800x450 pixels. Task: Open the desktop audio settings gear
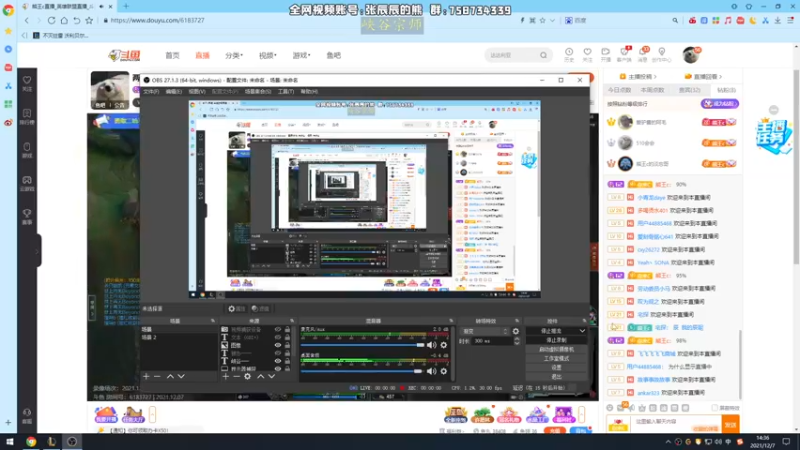[x=444, y=371]
